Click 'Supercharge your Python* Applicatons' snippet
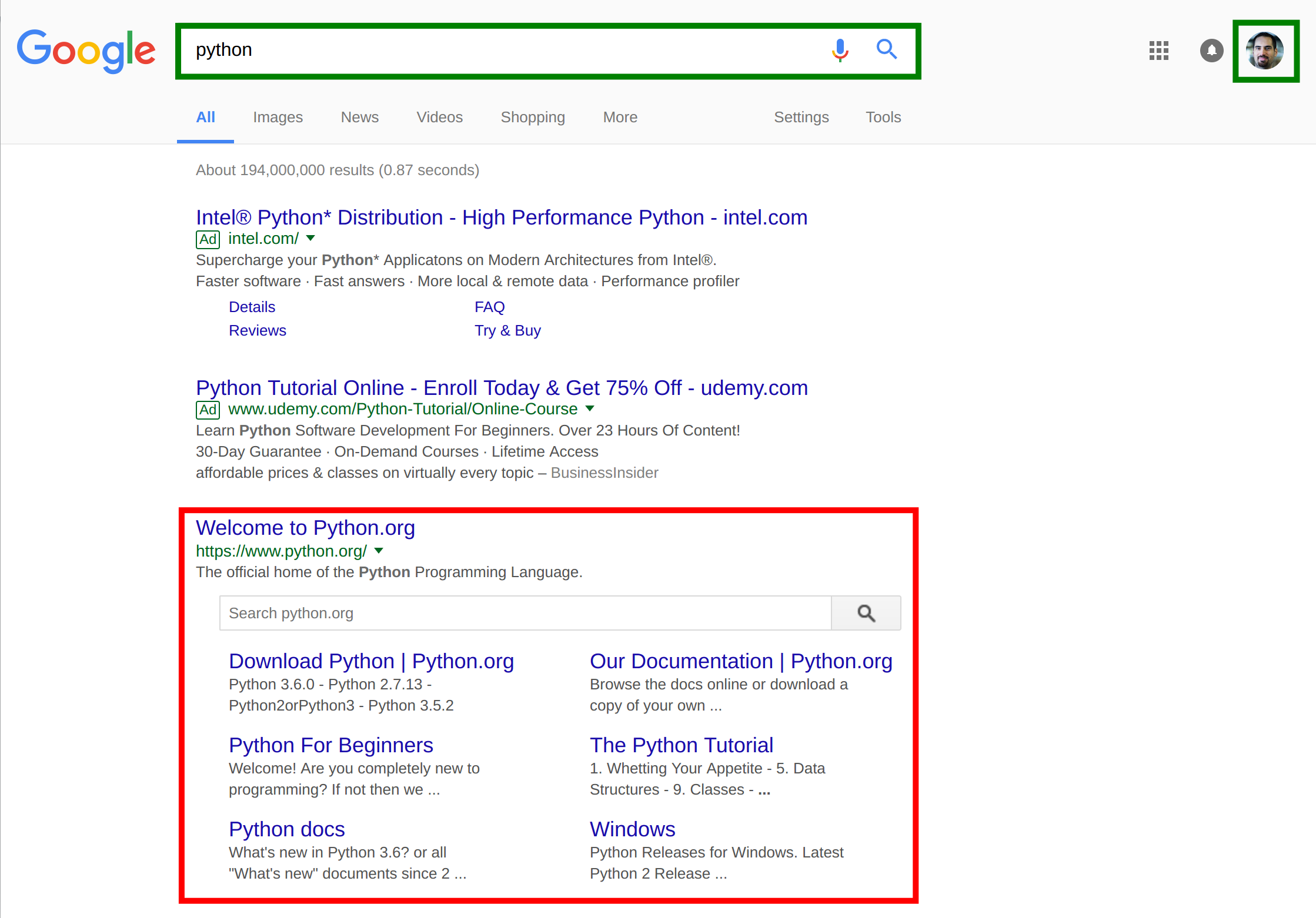1316x918 pixels. click(x=456, y=260)
